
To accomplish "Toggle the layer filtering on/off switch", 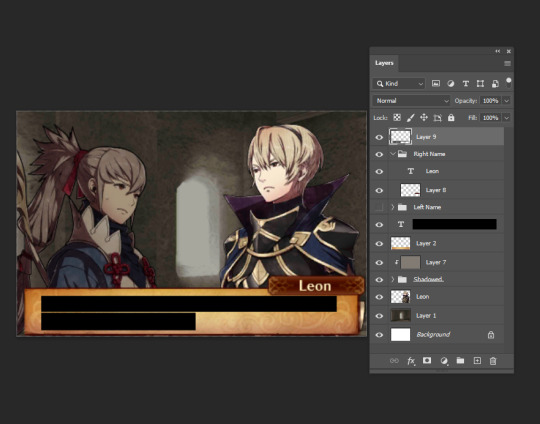I will click(x=508, y=82).
